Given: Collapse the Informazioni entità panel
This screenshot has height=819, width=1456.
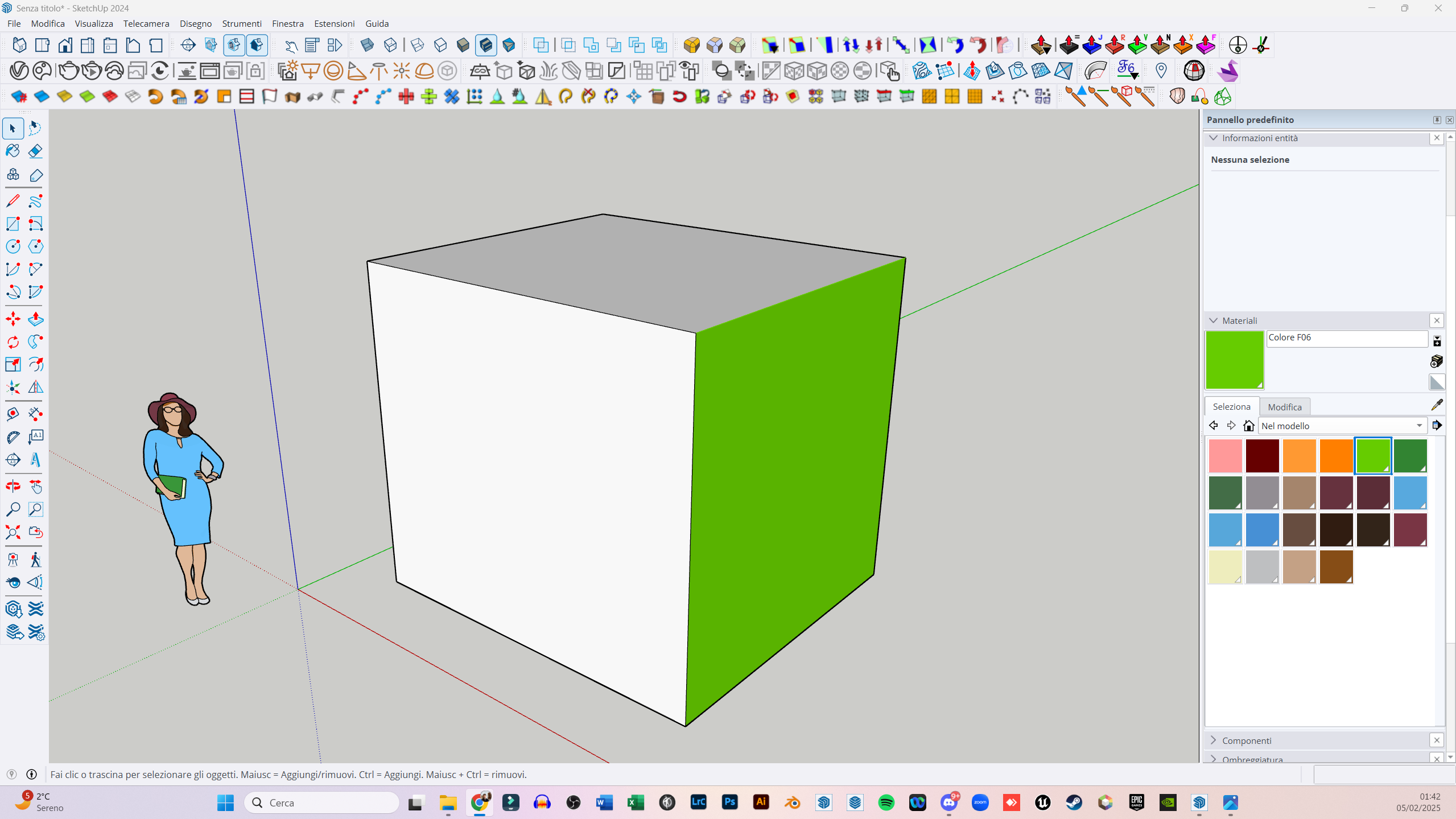Looking at the screenshot, I should point(1214,138).
